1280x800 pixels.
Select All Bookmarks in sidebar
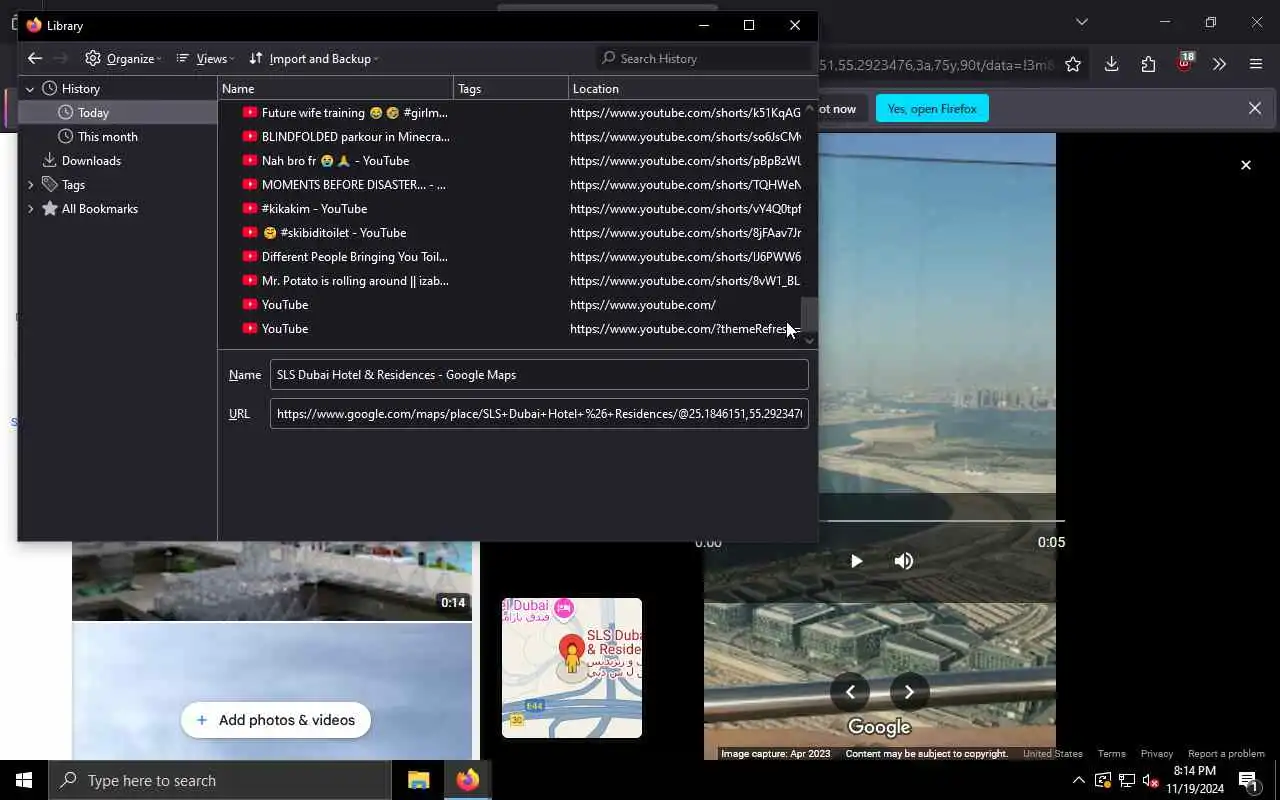coord(100,209)
